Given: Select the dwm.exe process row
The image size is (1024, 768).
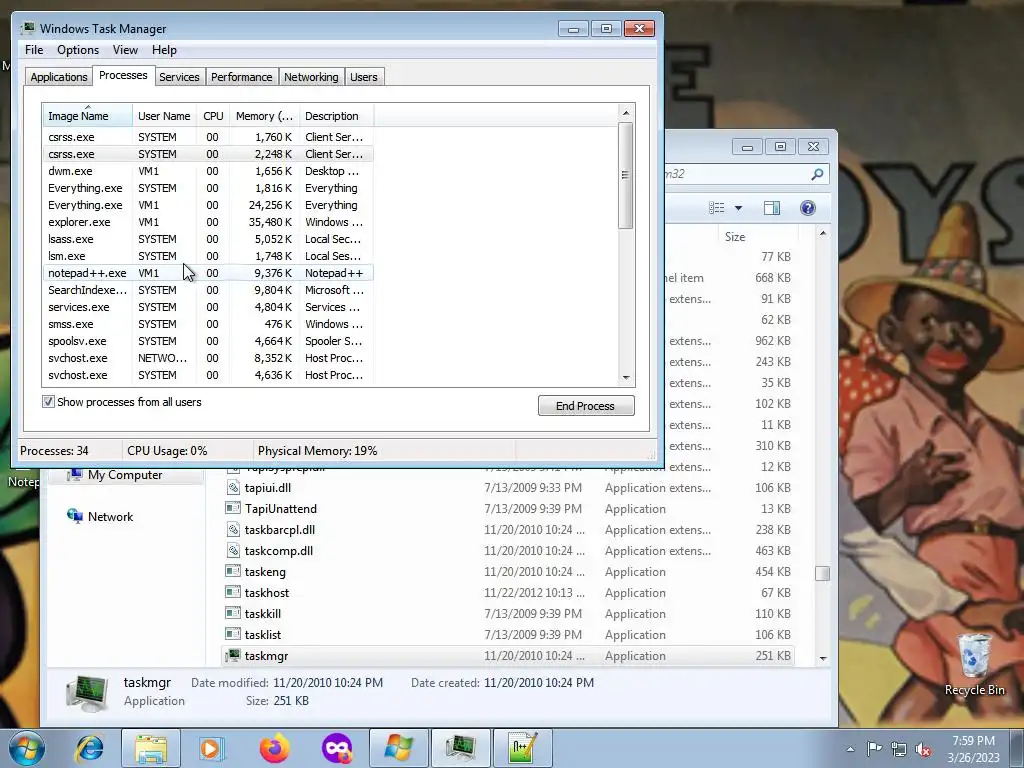Looking at the screenshot, I should [x=208, y=171].
